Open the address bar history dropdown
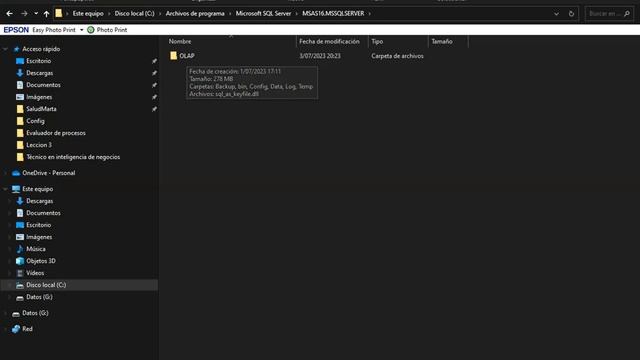 pyautogui.click(x=556, y=14)
